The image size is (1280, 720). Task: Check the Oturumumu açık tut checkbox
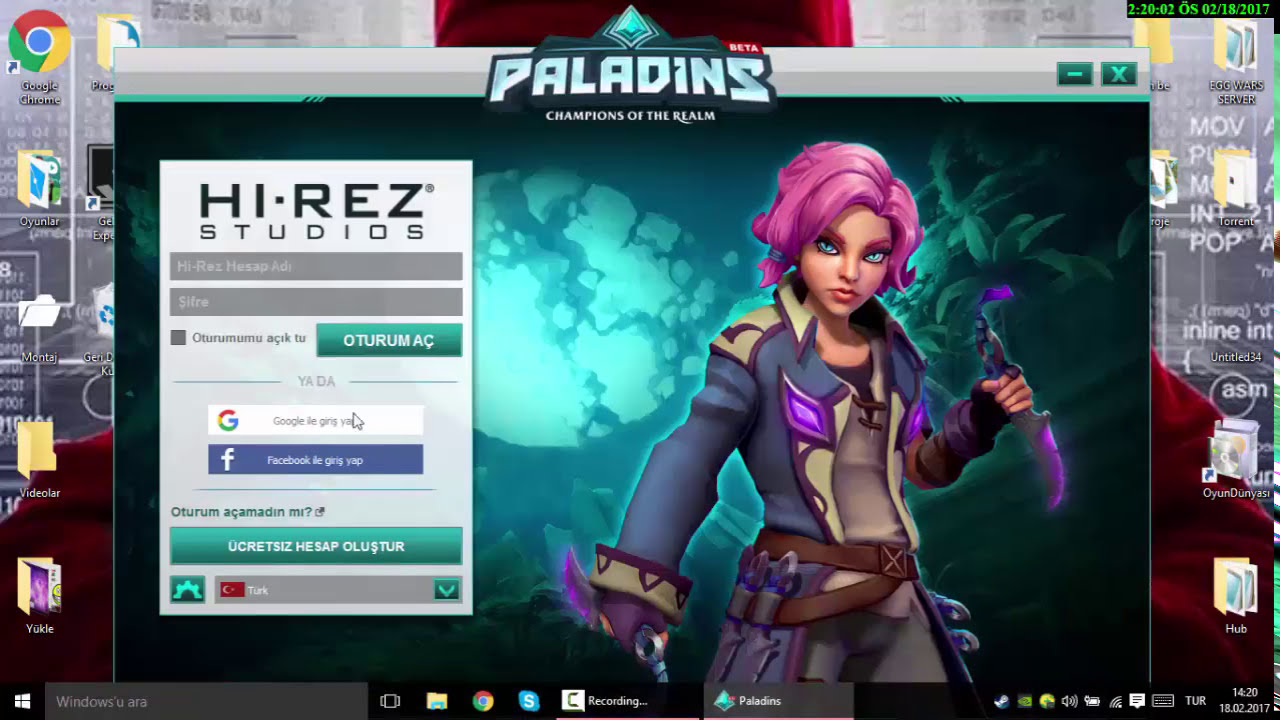pyautogui.click(x=178, y=338)
